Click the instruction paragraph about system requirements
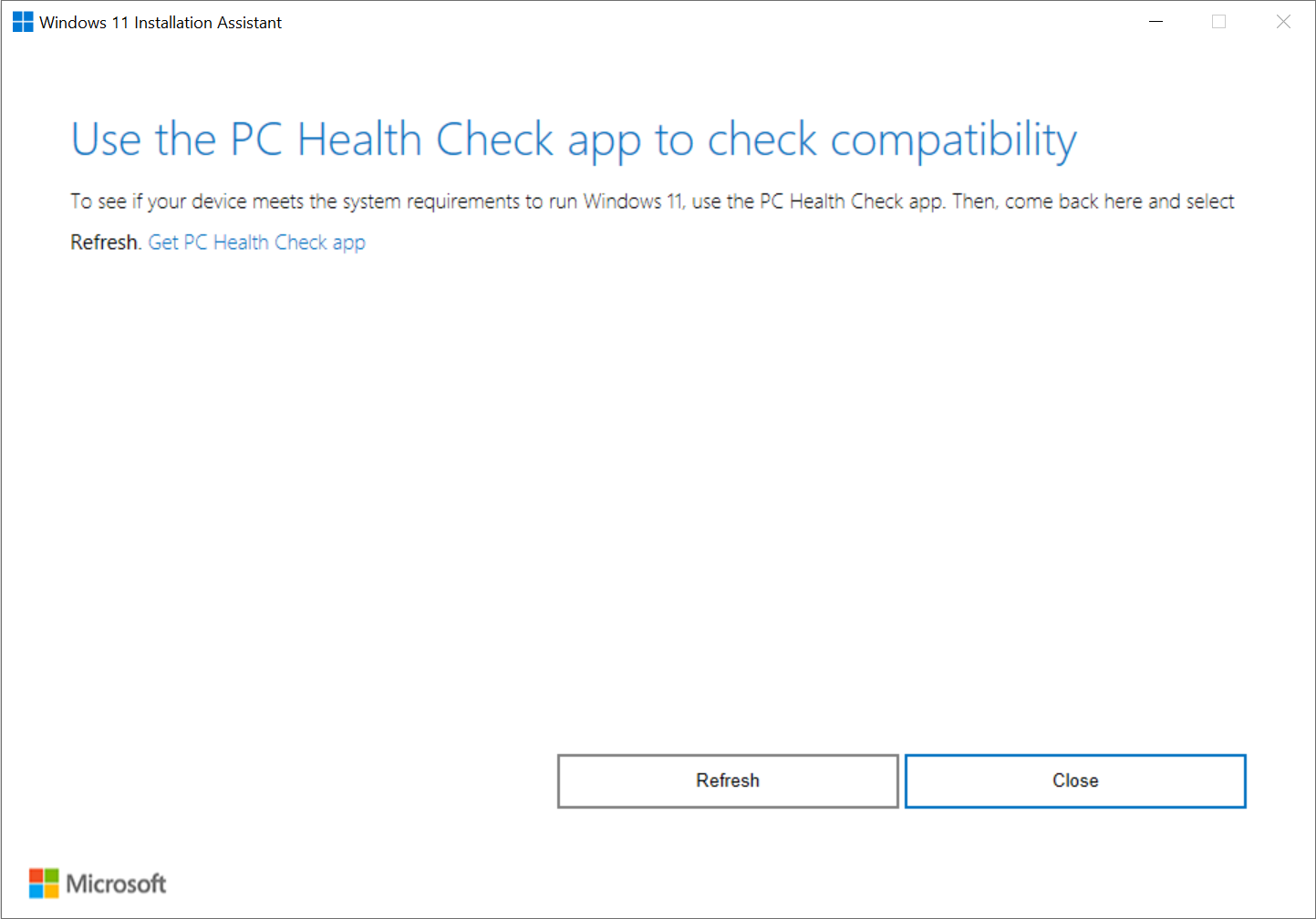This screenshot has height=919, width=1316. click(x=652, y=201)
